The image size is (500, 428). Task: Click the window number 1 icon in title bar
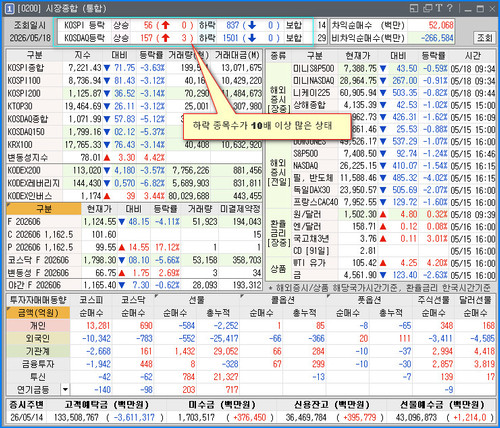(9, 8)
